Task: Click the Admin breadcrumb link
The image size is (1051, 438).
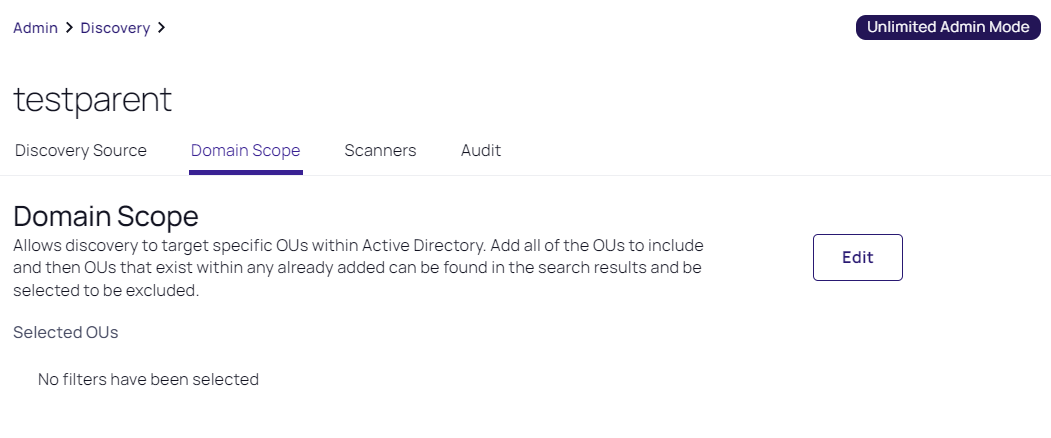Action: [x=35, y=28]
